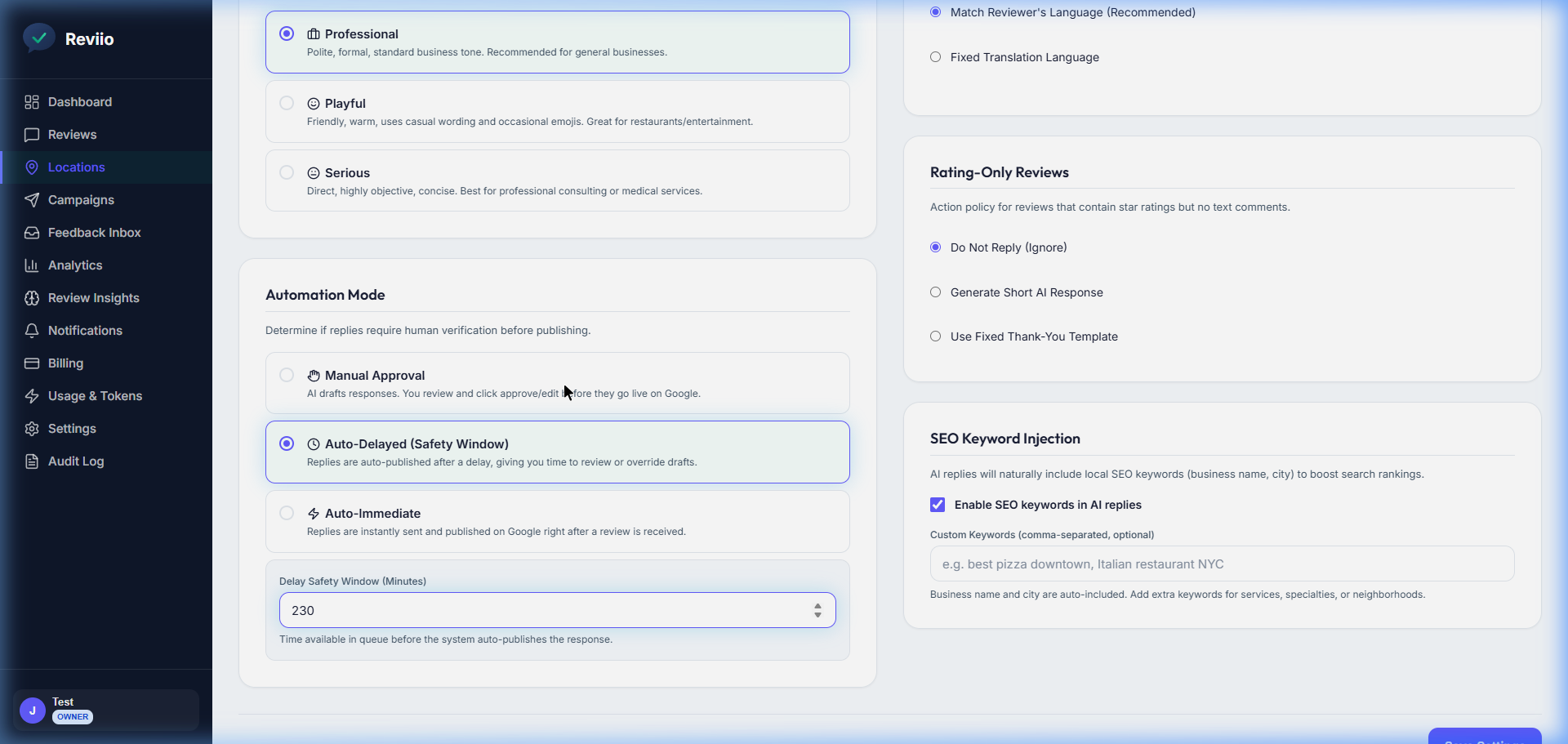Screen dimensions: 1568x744
Task: Click the Auto-Immediate description text
Action: (x=496, y=532)
